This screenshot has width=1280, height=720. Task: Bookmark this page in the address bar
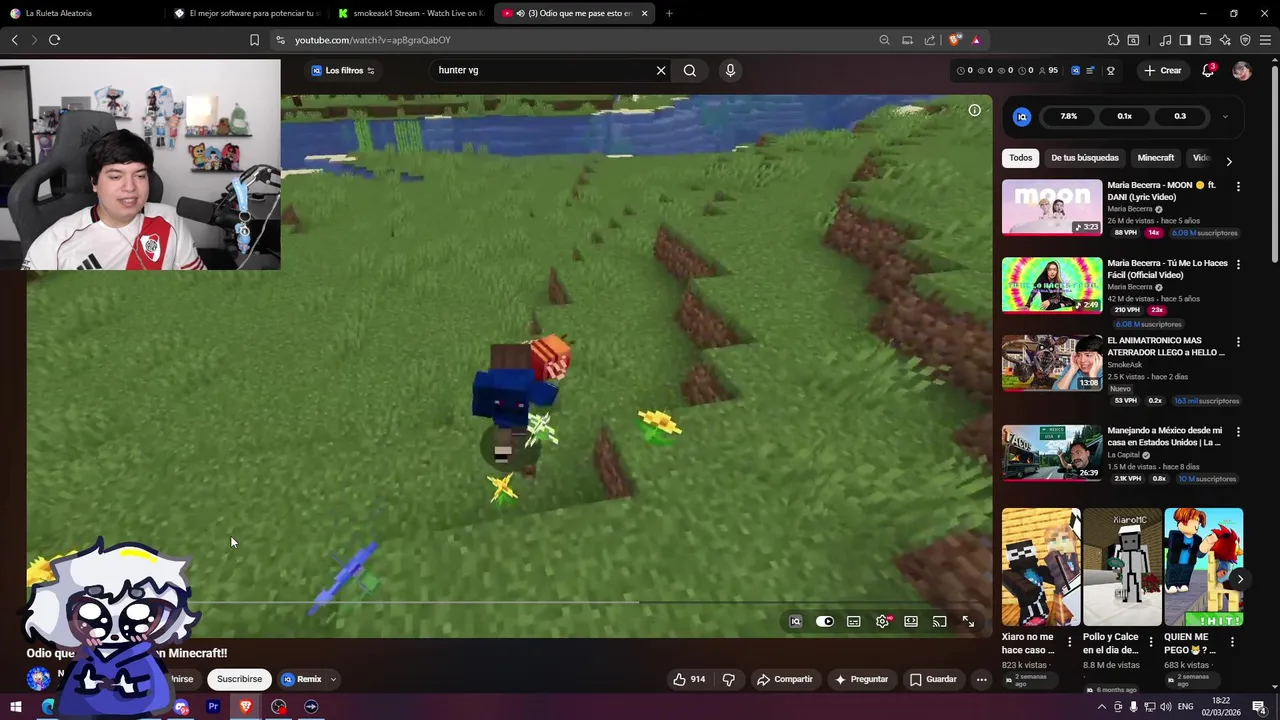[254, 40]
